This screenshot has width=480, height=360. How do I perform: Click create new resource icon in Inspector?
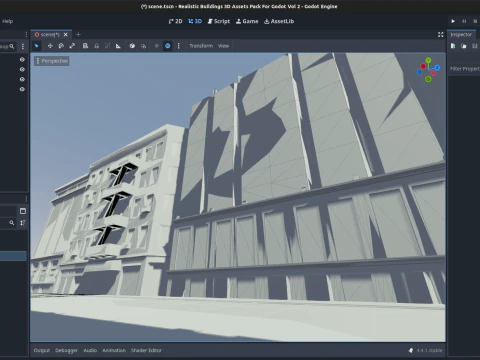tap(453, 46)
